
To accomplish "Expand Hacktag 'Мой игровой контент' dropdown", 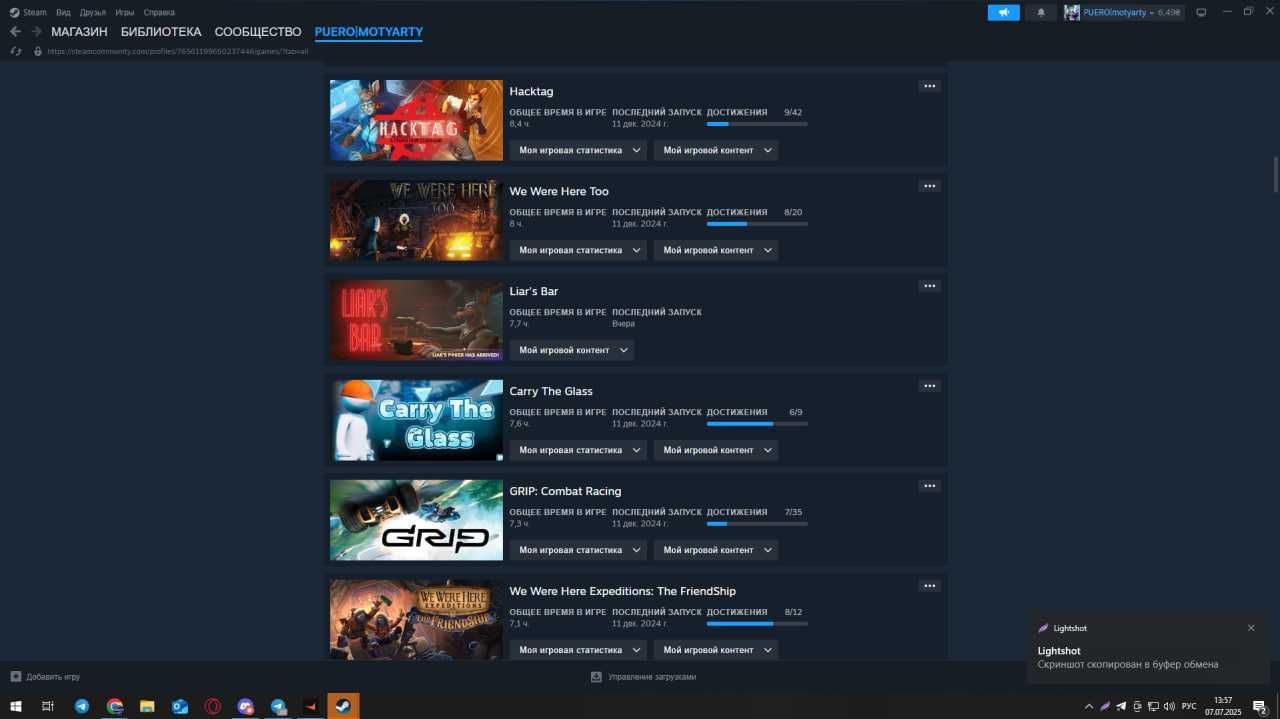I will (x=716, y=150).
